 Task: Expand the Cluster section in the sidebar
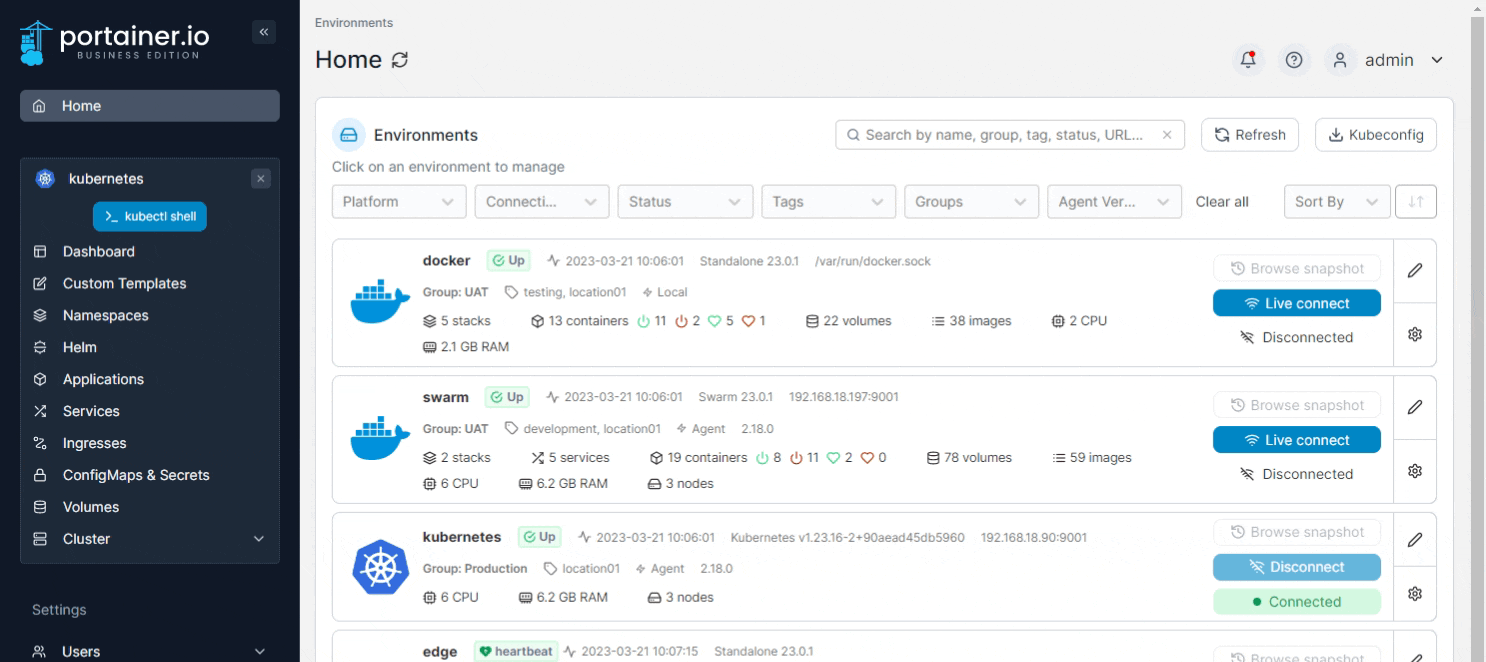tap(149, 539)
